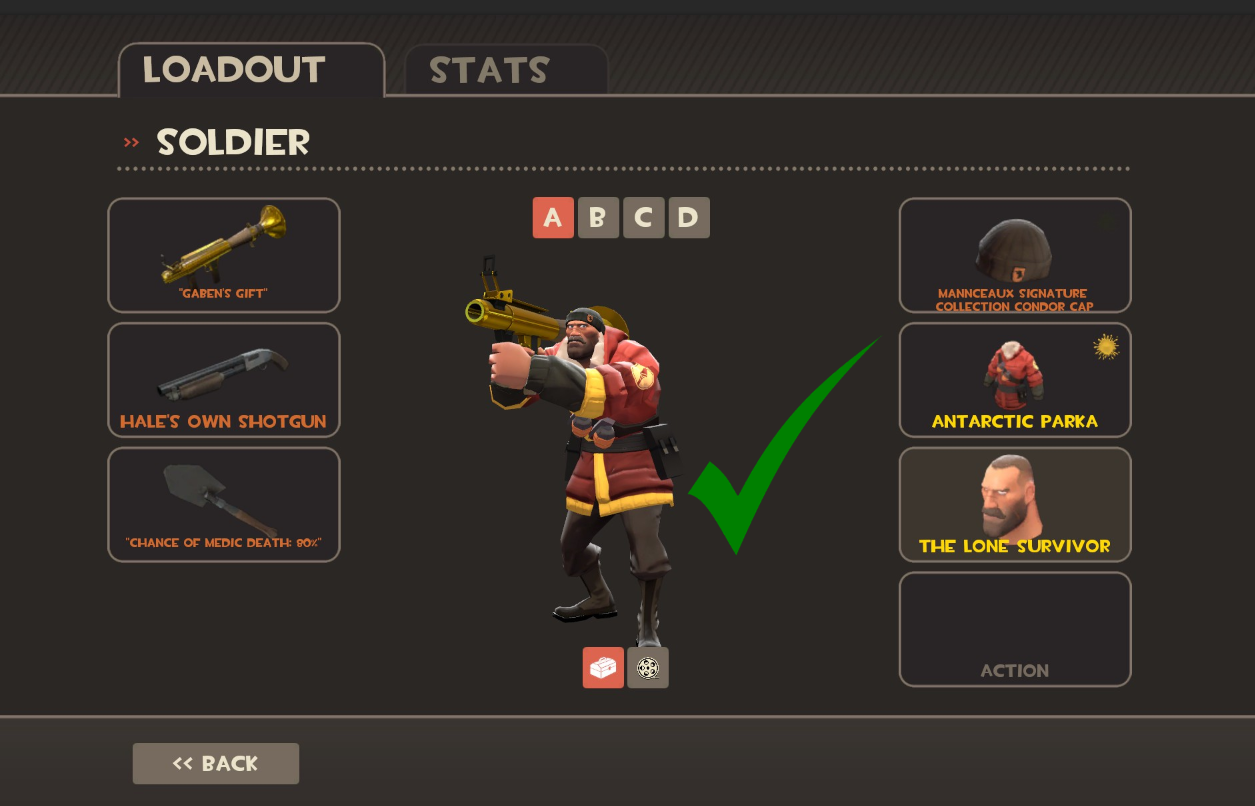Click the inventory crate icon below the character
Viewport: 1255px width, 806px height.
[x=603, y=668]
